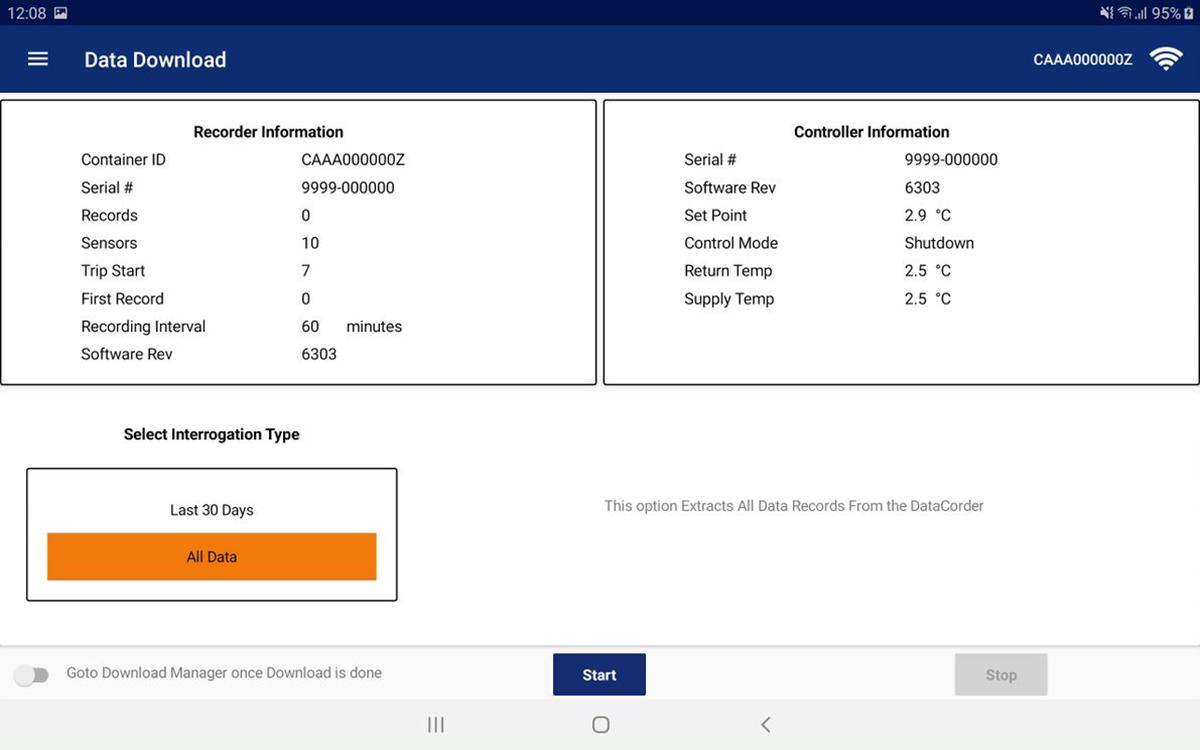Tap the Set Point value 2.9 °C
Image resolution: width=1200 pixels, height=750 pixels.
click(x=928, y=216)
